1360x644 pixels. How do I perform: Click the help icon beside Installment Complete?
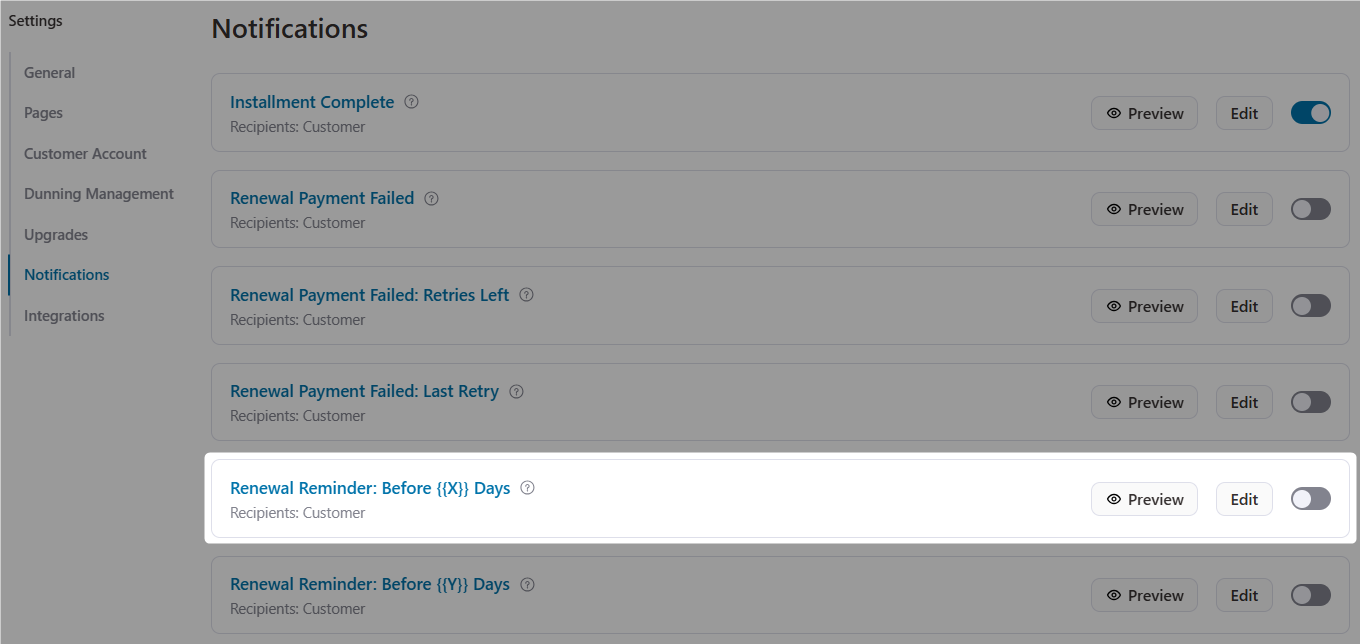[411, 101]
